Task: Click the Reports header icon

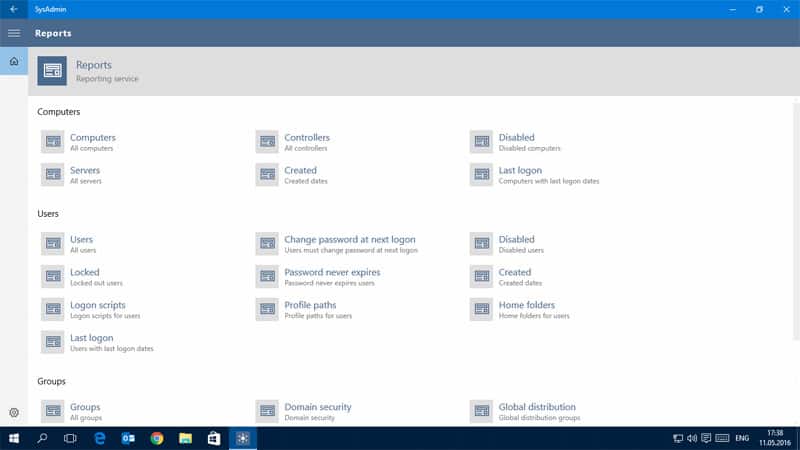Action: 52,70
